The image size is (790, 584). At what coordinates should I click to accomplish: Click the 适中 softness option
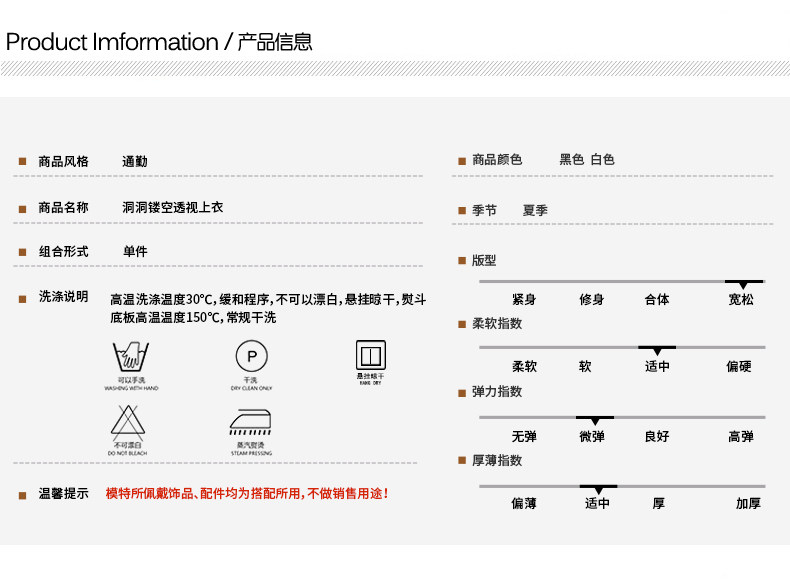tap(657, 366)
